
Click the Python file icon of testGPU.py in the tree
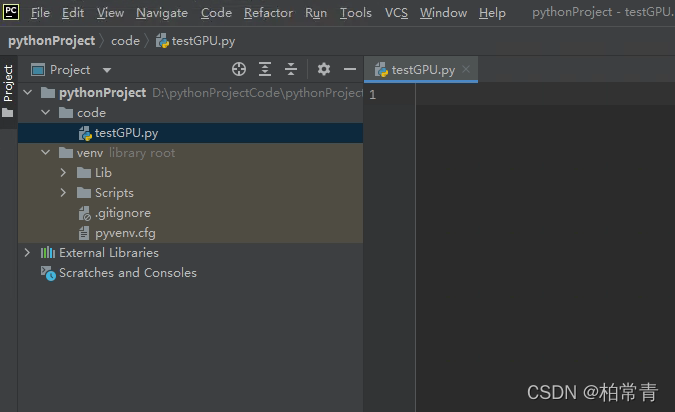(85, 133)
